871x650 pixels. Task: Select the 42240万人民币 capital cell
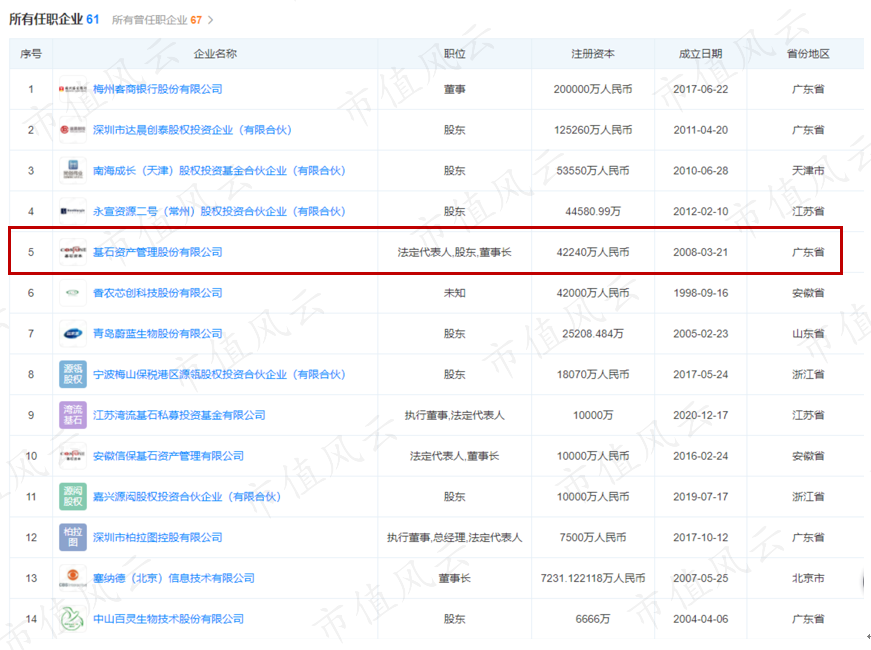click(593, 252)
